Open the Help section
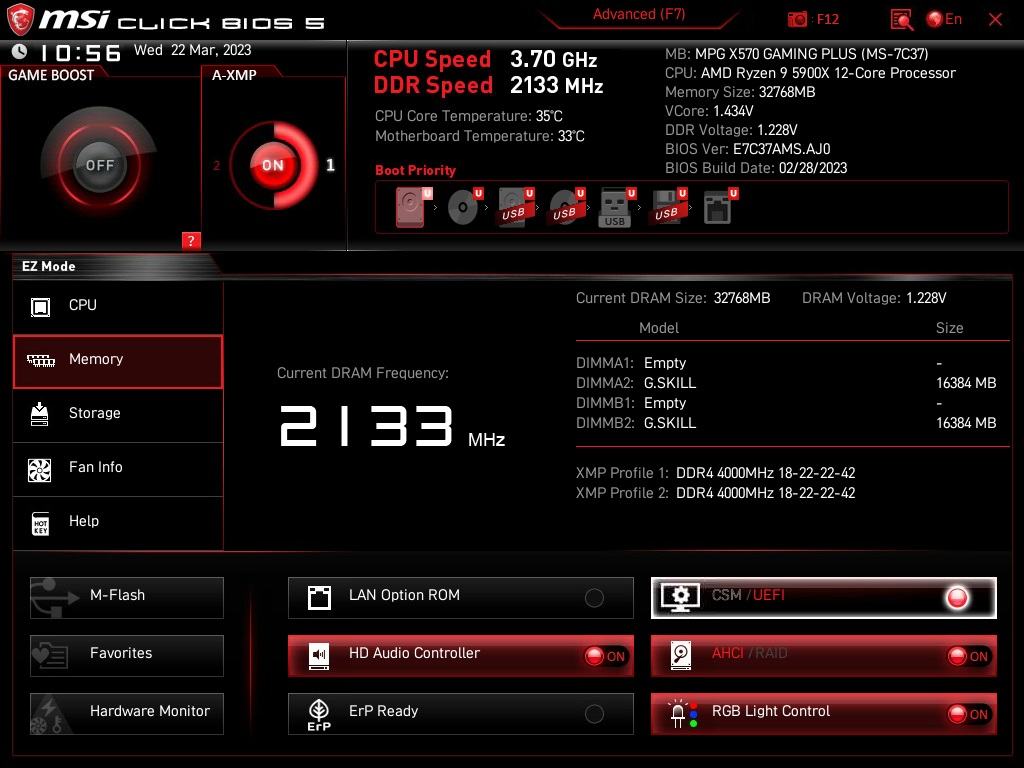This screenshot has height=768, width=1024. (118, 523)
